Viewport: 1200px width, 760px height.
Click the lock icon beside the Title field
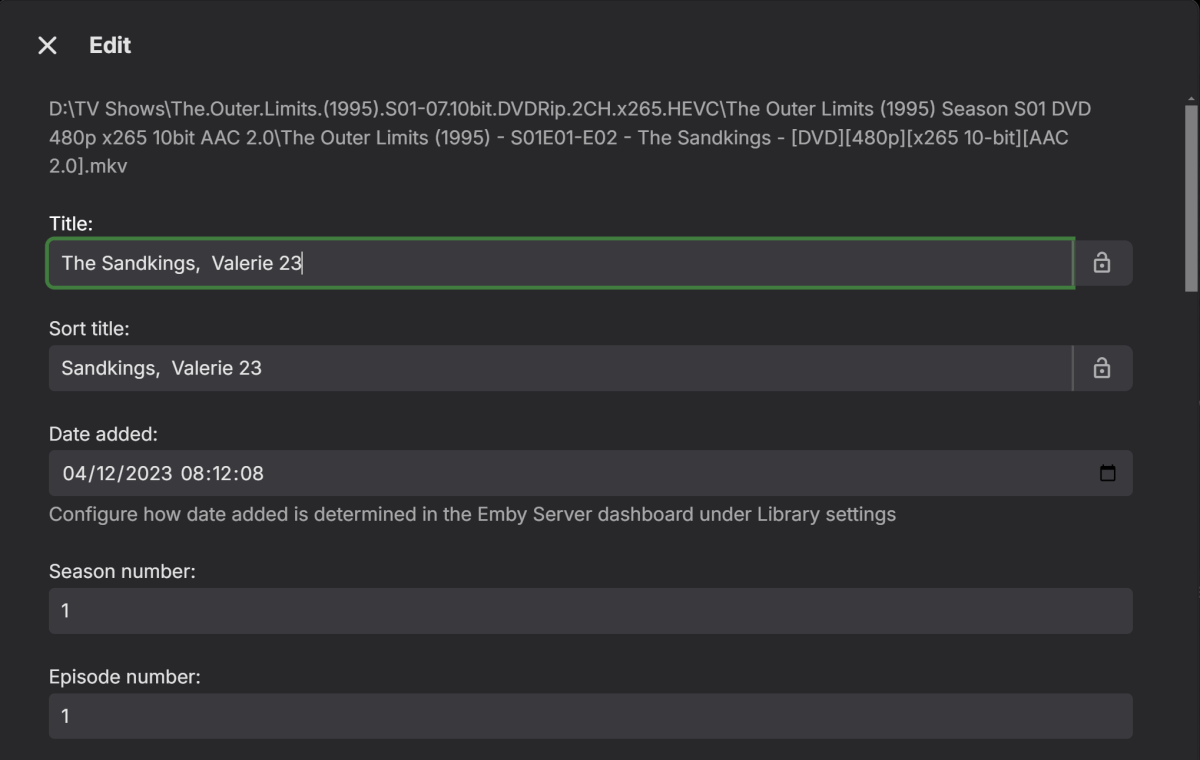pyautogui.click(x=1102, y=262)
